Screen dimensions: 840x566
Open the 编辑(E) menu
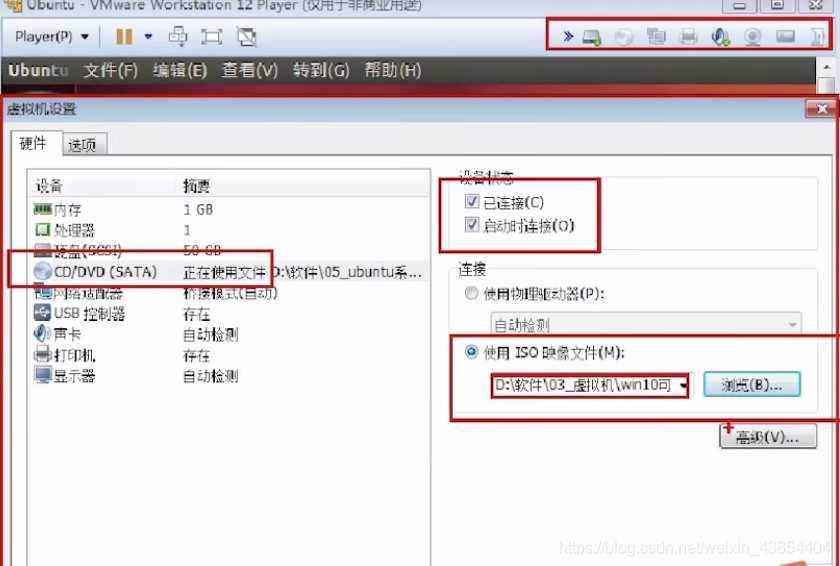(x=179, y=70)
